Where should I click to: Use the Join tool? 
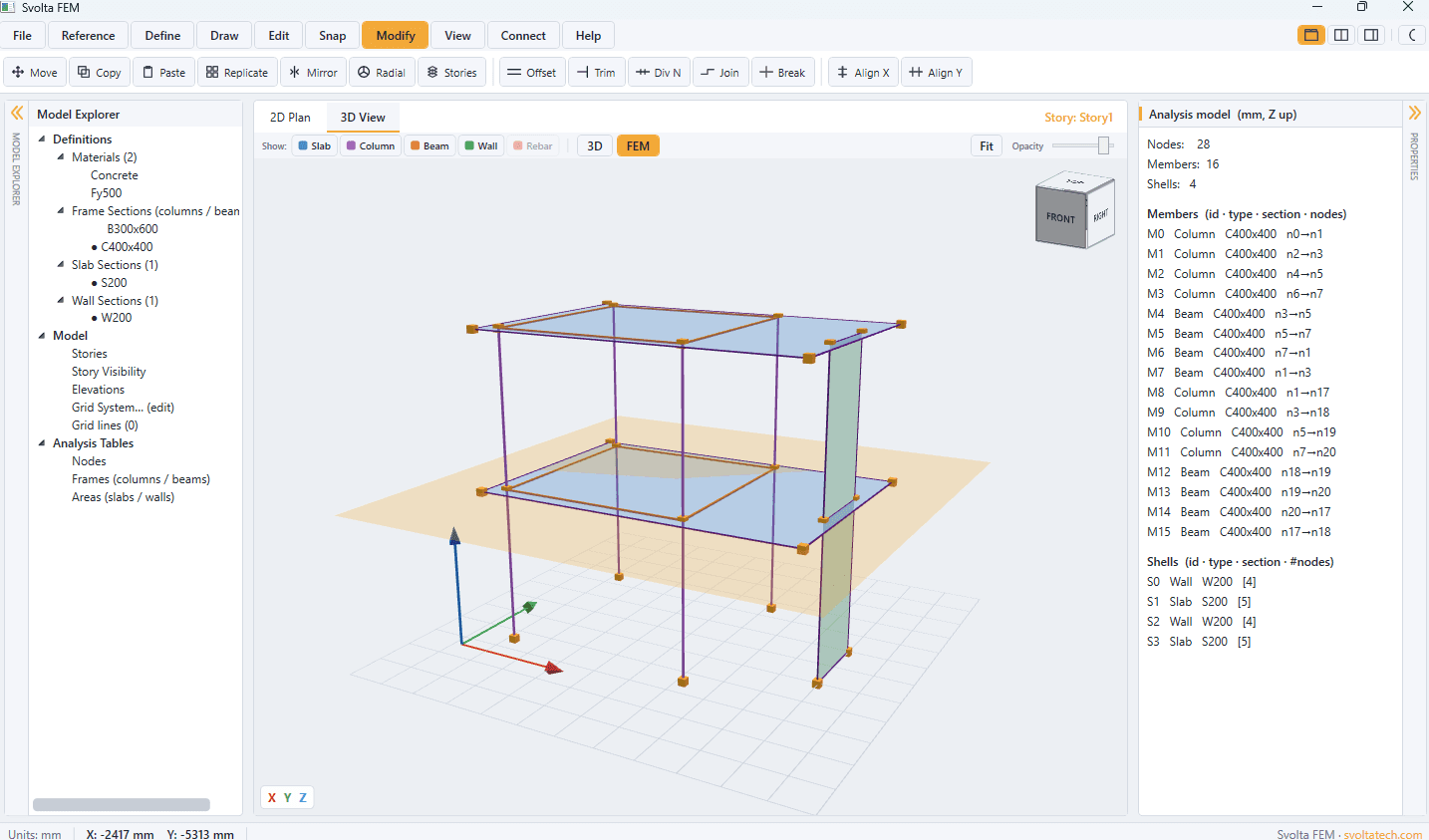pyautogui.click(x=719, y=73)
